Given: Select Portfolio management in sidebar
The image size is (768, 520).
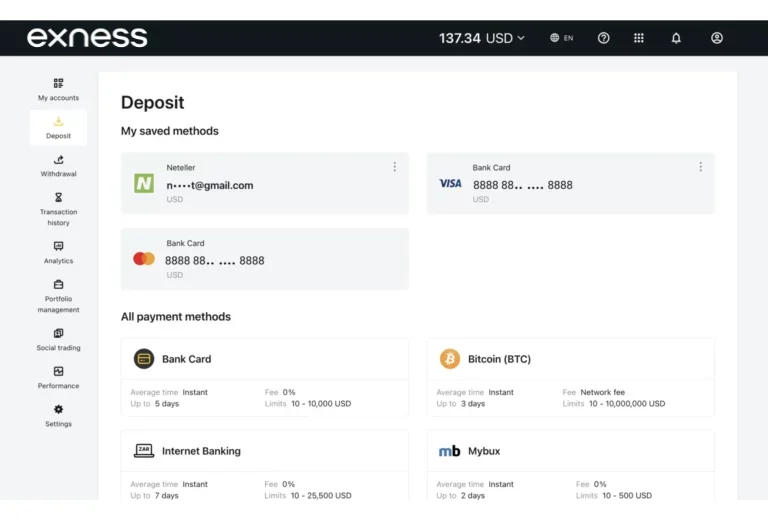Looking at the screenshot, I should [58, 295].
